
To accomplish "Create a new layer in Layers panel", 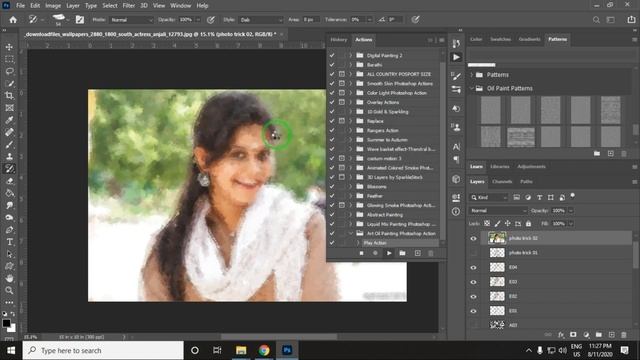I will pos(611,335).
